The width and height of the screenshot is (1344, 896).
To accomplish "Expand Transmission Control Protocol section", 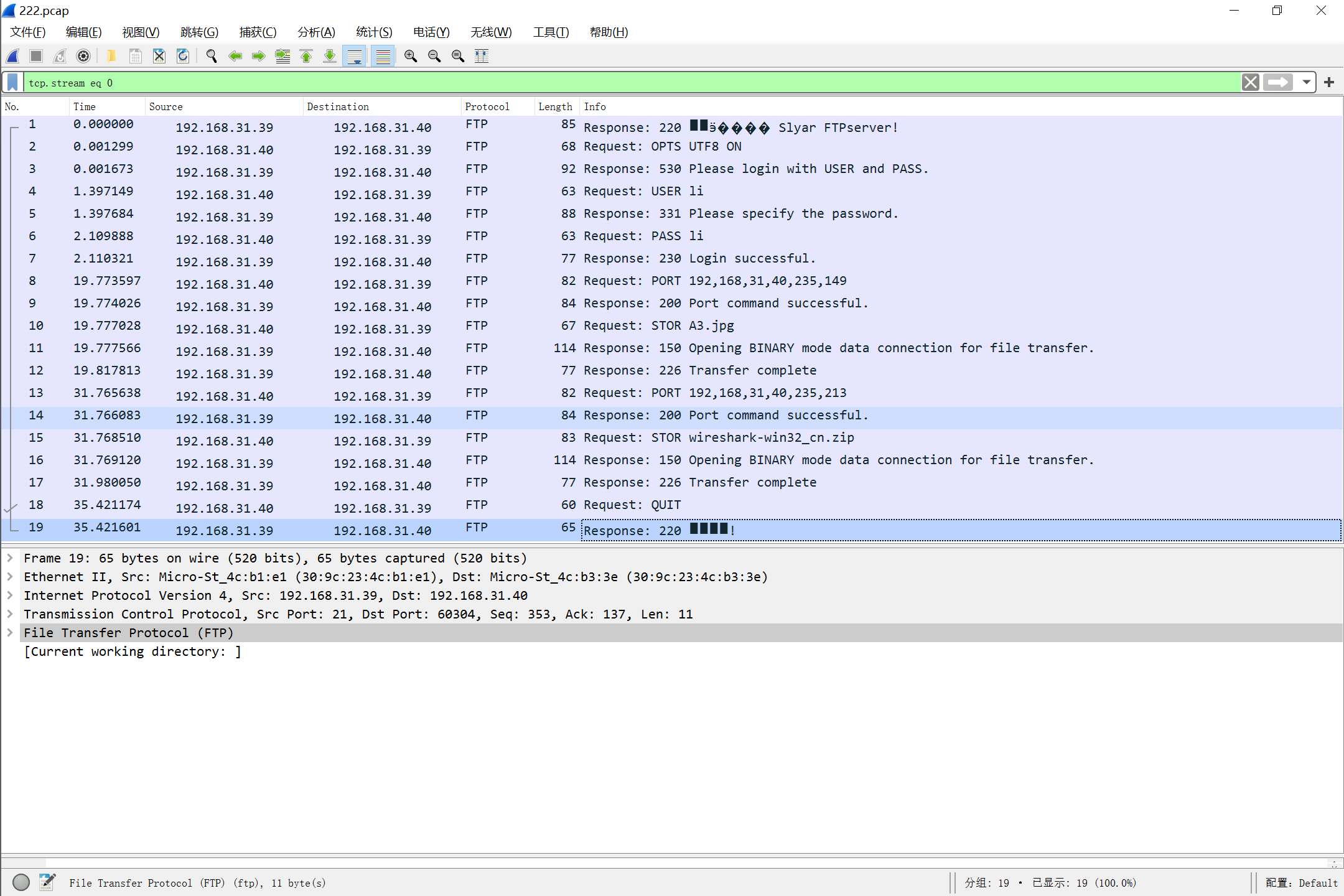I will pos(10,614).
